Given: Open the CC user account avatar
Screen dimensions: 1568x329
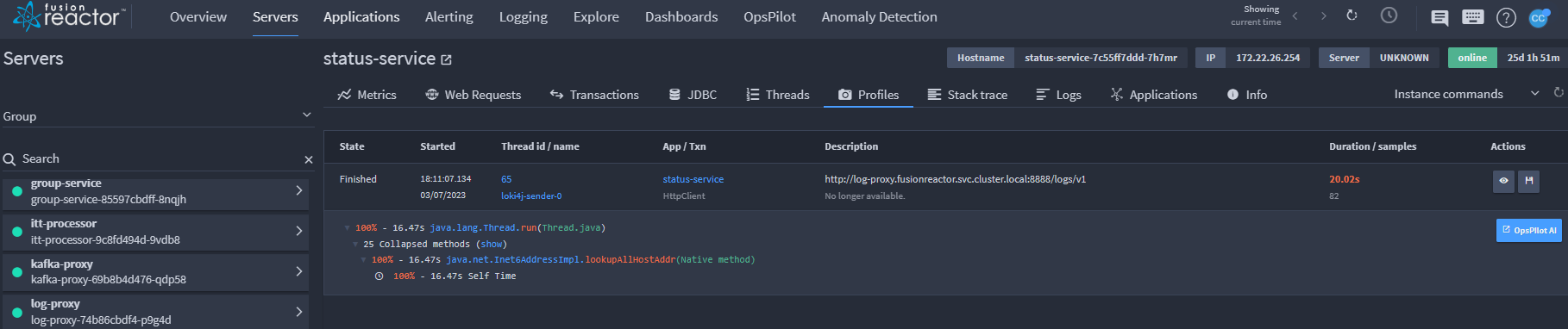Looking at the screenshot, I should [1539, 17].
